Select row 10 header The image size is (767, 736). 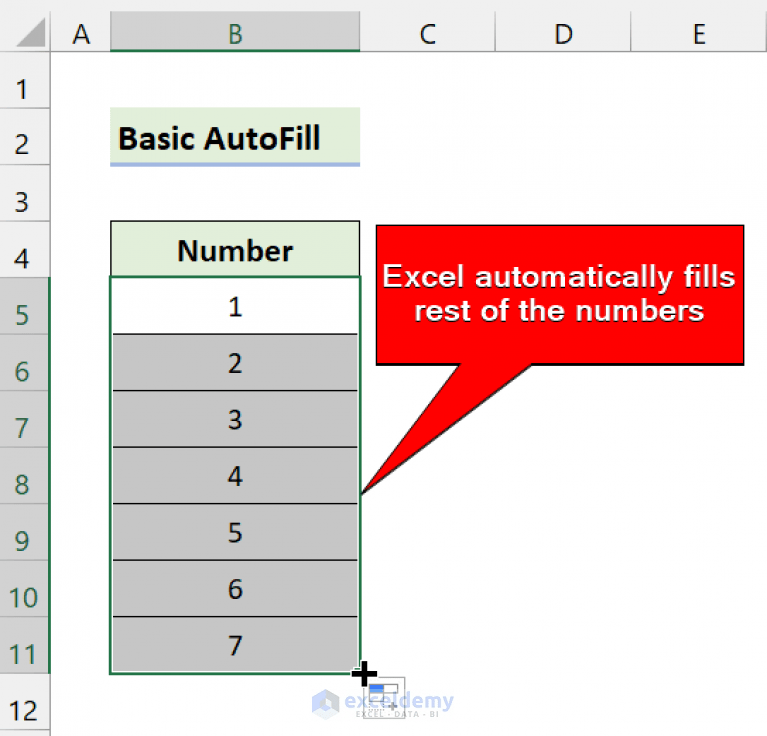click(x=24, y=589)
